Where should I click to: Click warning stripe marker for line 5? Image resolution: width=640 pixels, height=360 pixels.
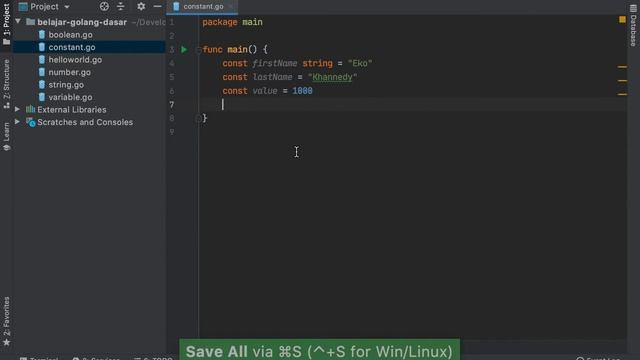point(622,80)
